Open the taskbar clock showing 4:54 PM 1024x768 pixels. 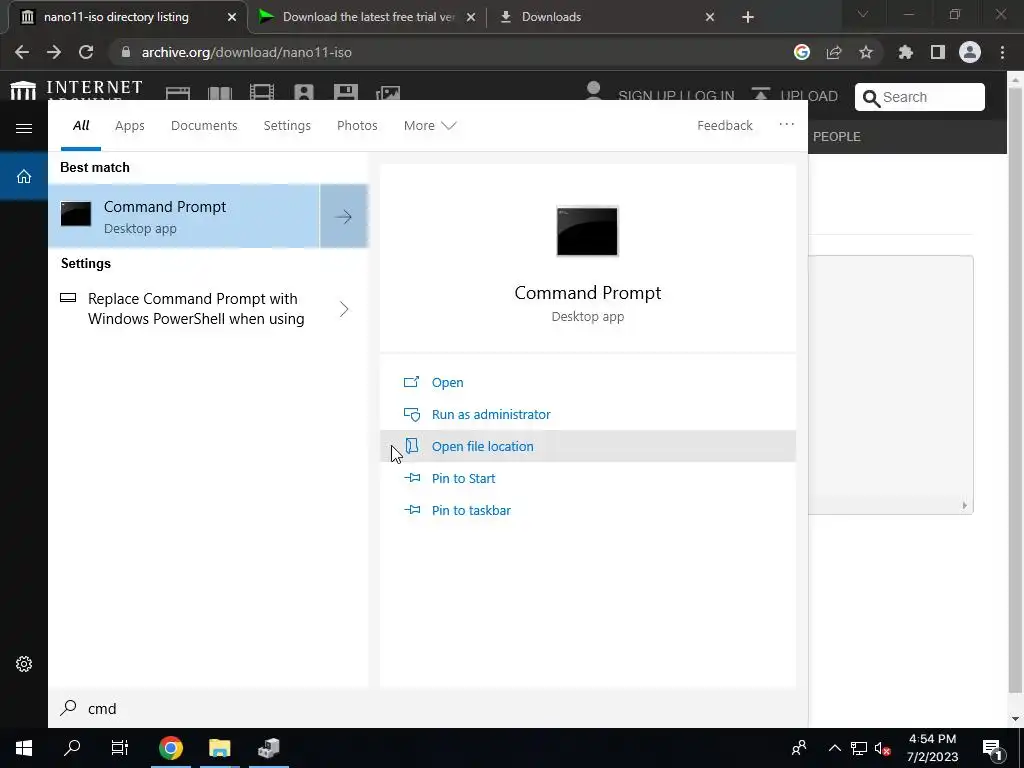coord(933,748)
